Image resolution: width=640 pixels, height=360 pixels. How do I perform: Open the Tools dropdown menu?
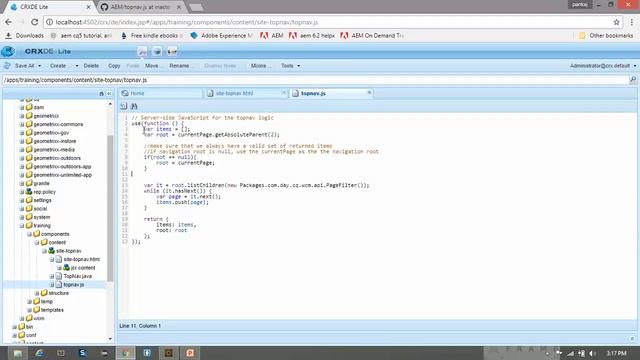coord(290,65)
